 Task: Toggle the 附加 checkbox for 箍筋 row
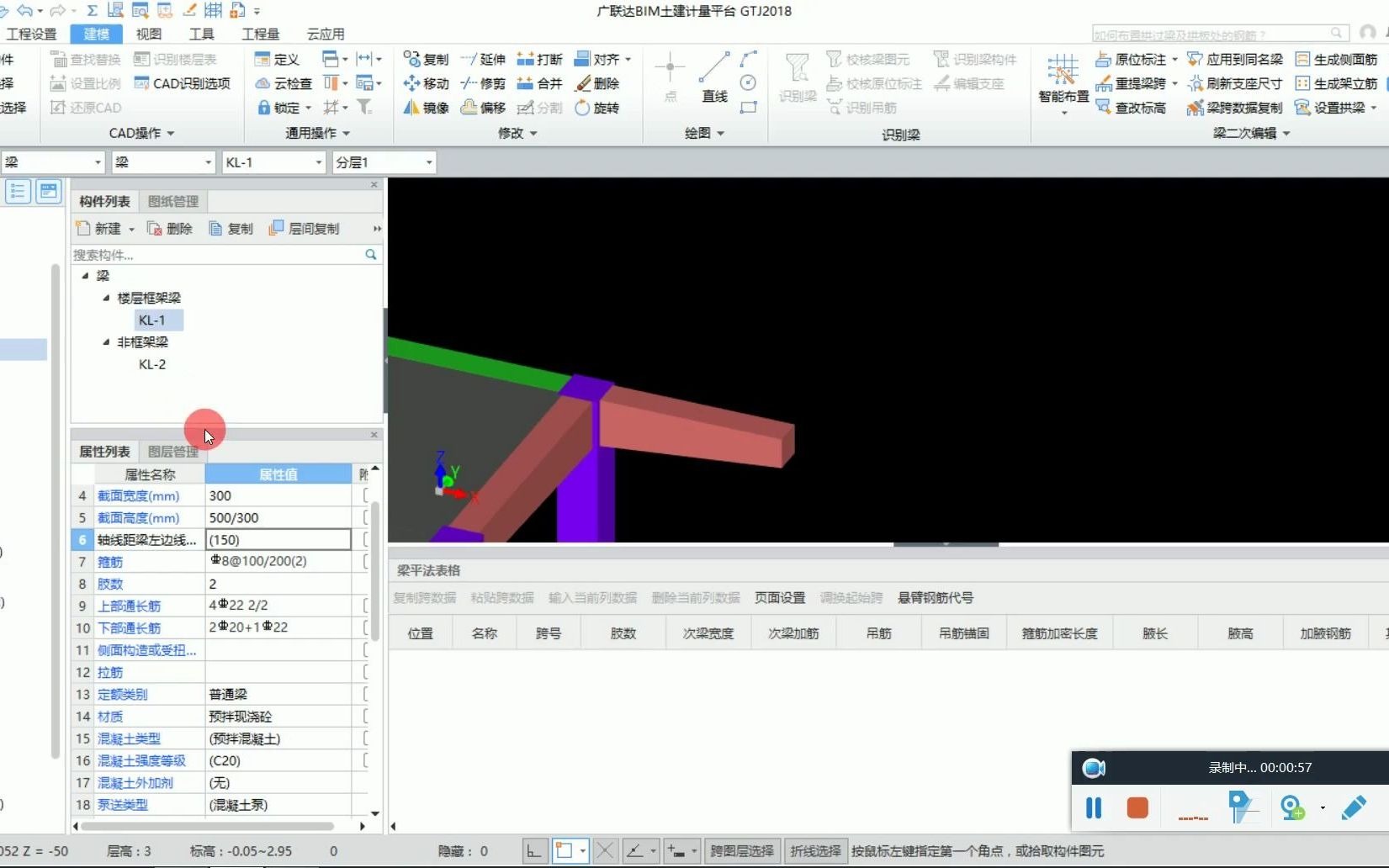click(x=366, y=561)
